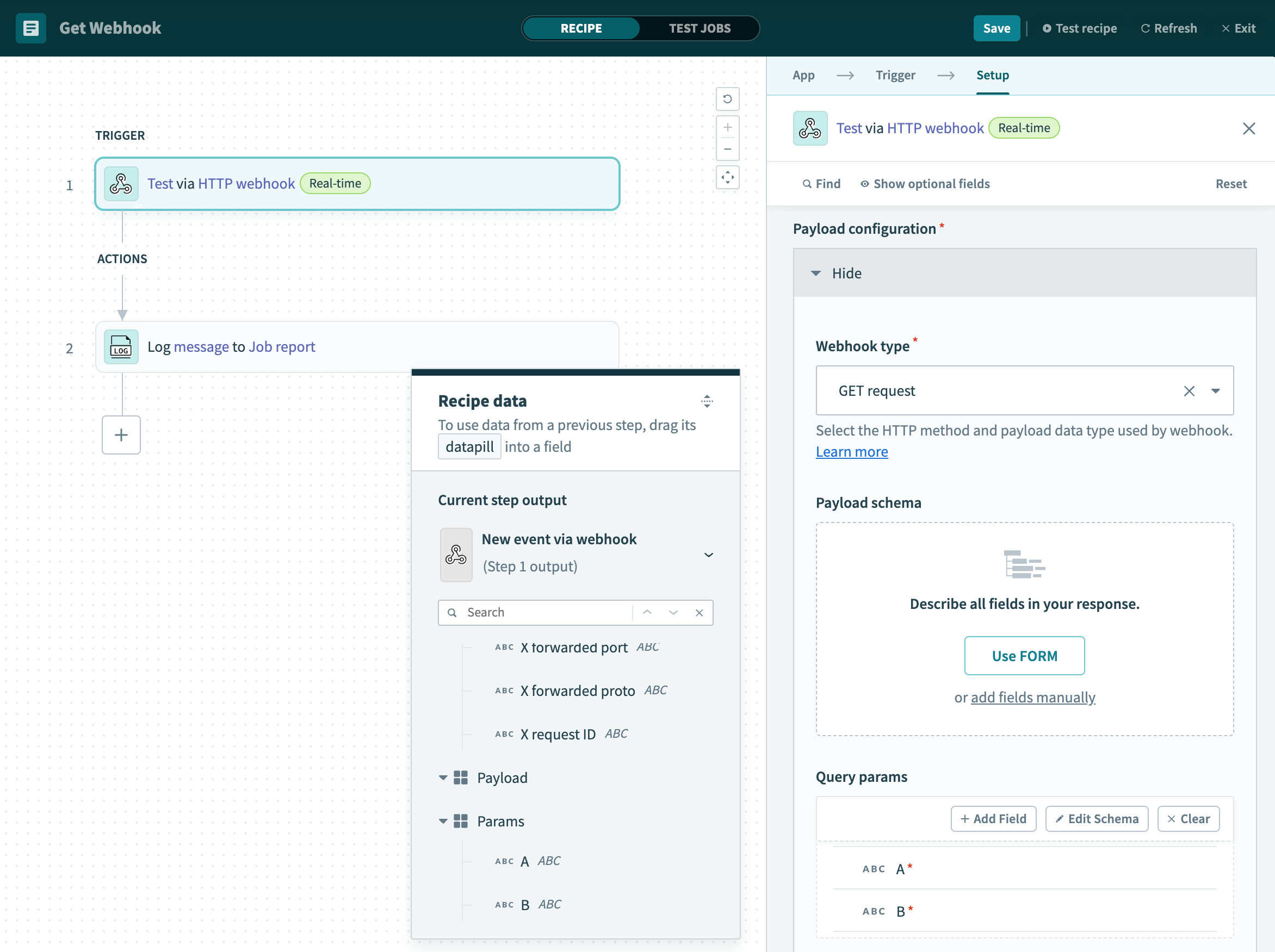Open the App tab
1275x952 pixels.
(803, 75)
